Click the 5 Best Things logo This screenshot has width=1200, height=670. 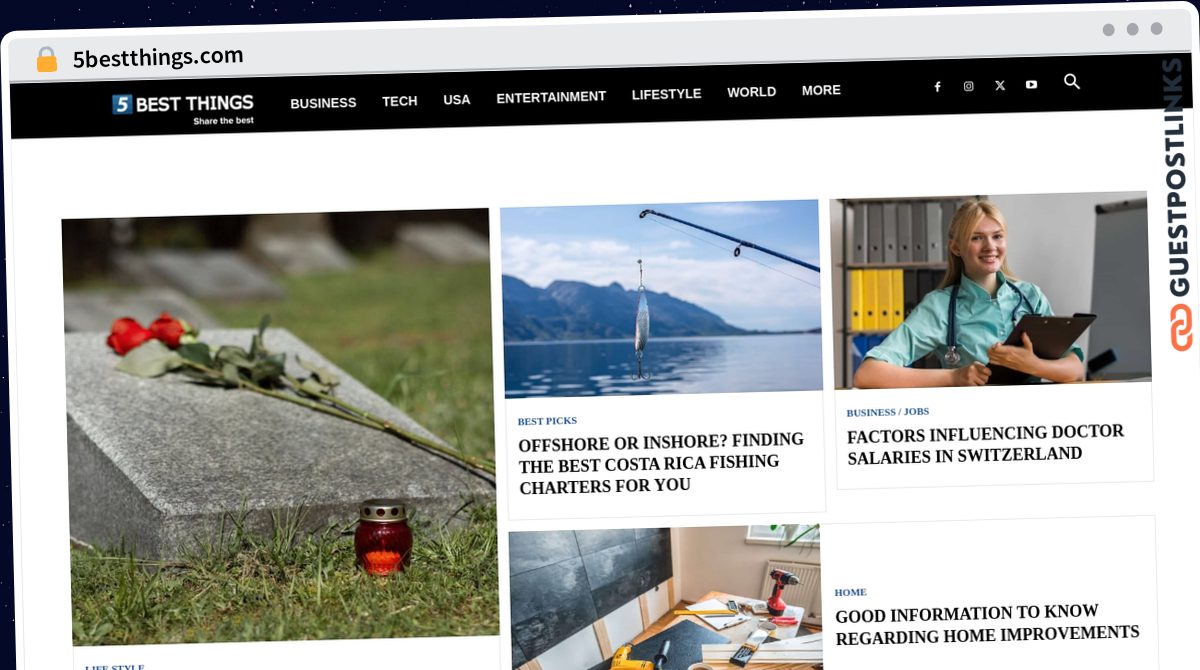183,107
